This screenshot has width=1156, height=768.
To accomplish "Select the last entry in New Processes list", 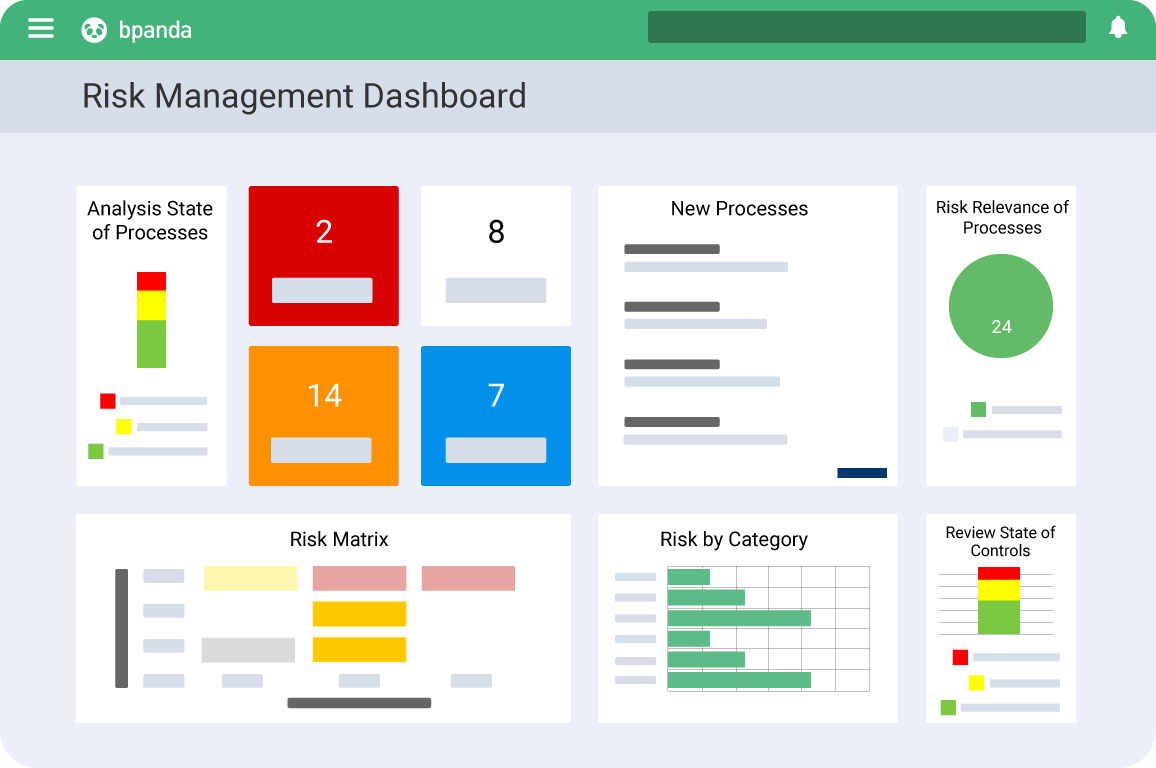I will [706, 431].
